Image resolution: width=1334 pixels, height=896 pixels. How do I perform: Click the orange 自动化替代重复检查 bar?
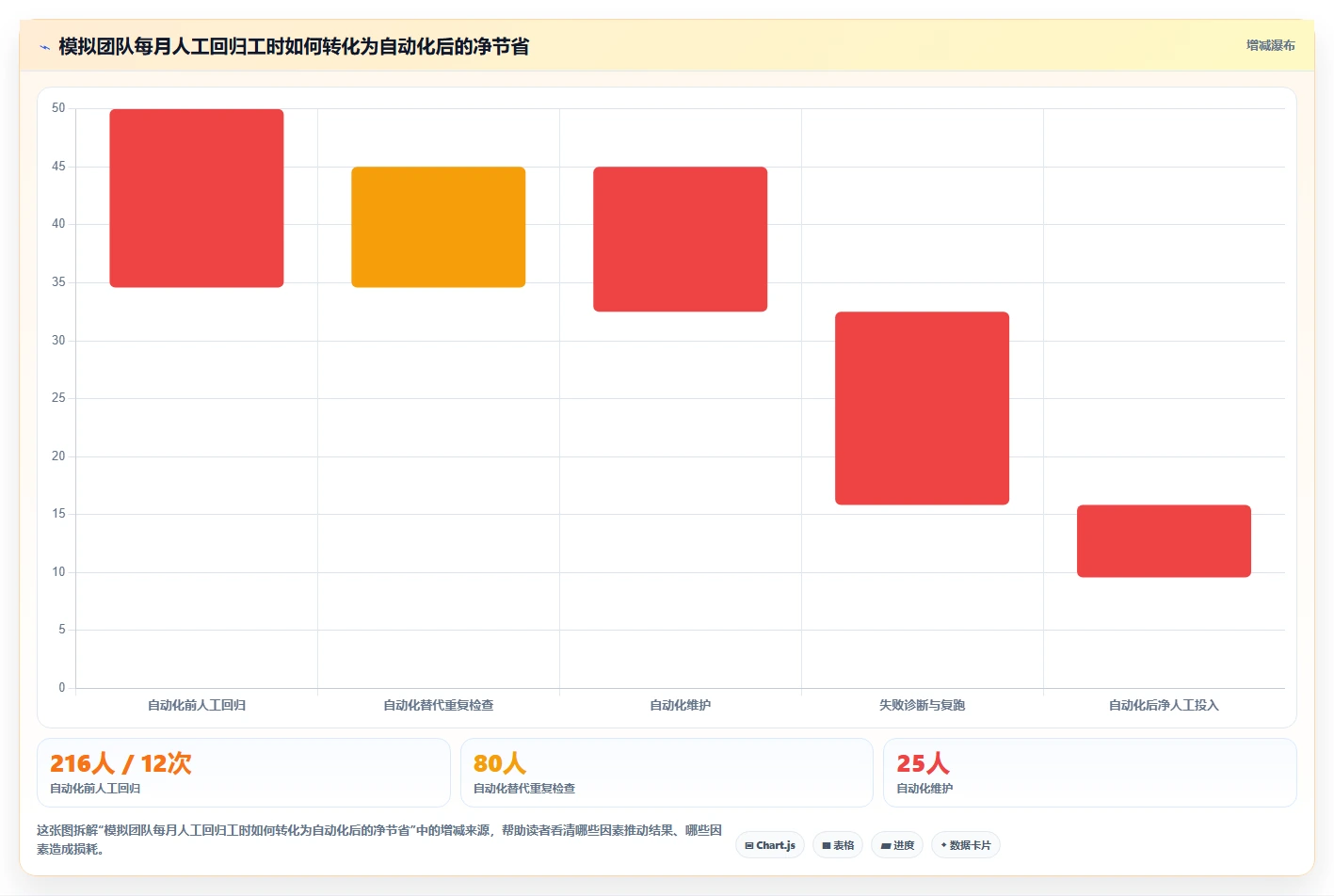[439, 227]
